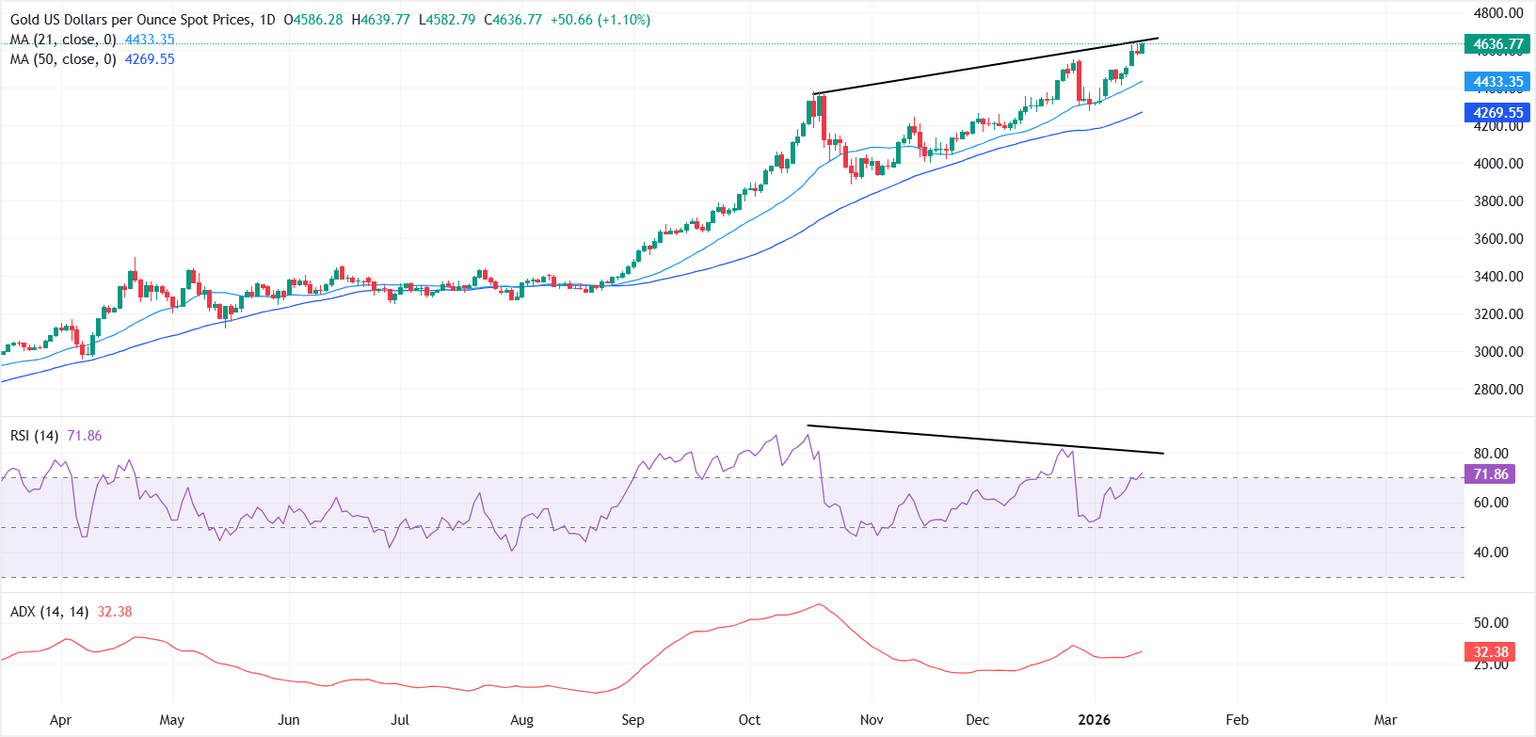Screen dimensions: 1536x737
Task: Click the 4000.00 level on price scale
Action: 1497,164
